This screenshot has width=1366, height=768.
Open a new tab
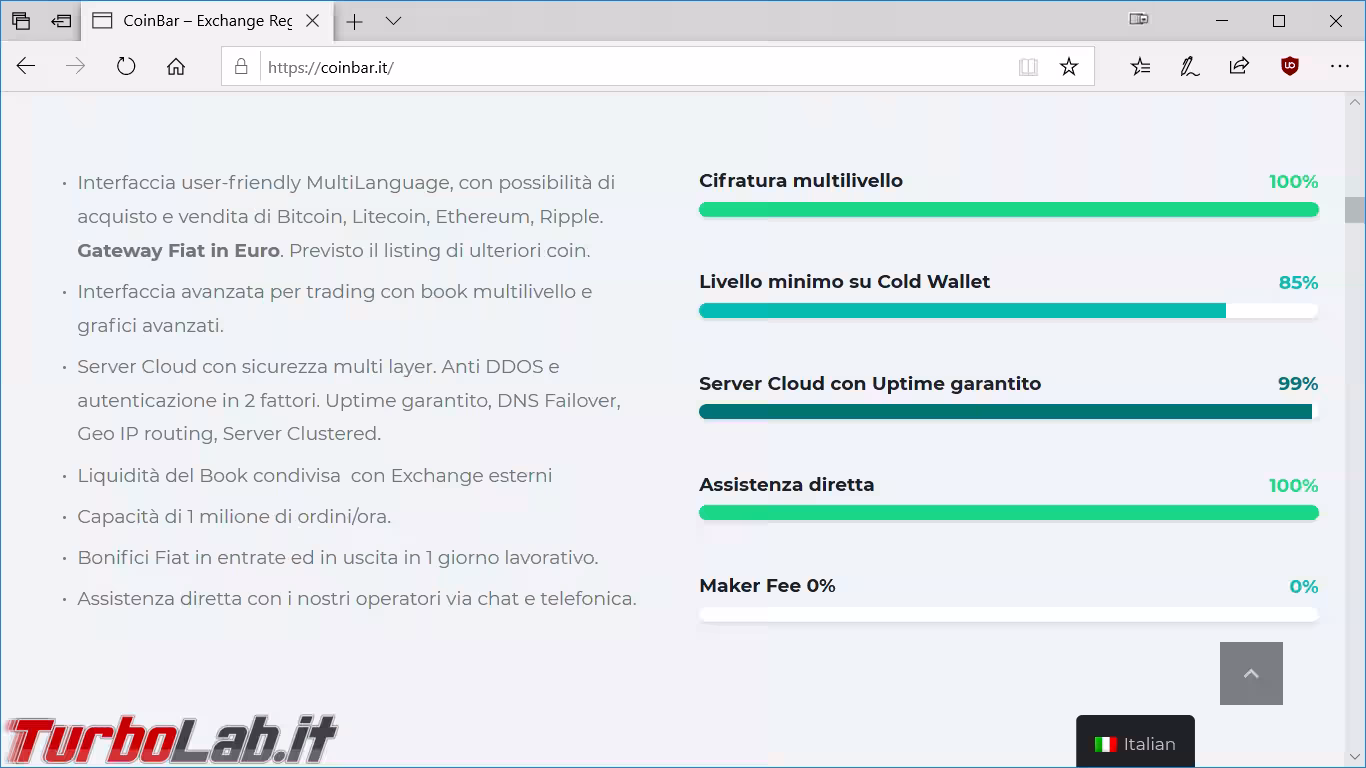click(354, 21)
